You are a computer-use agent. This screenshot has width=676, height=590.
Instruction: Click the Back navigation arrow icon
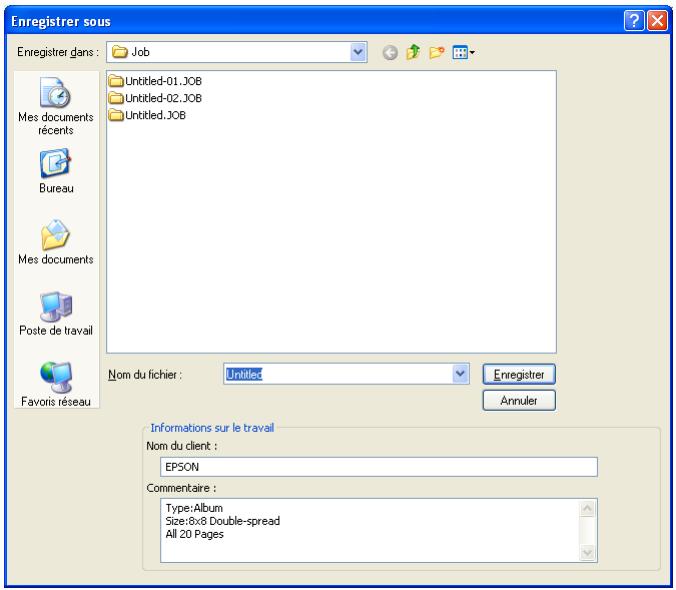tap(390, 53)
